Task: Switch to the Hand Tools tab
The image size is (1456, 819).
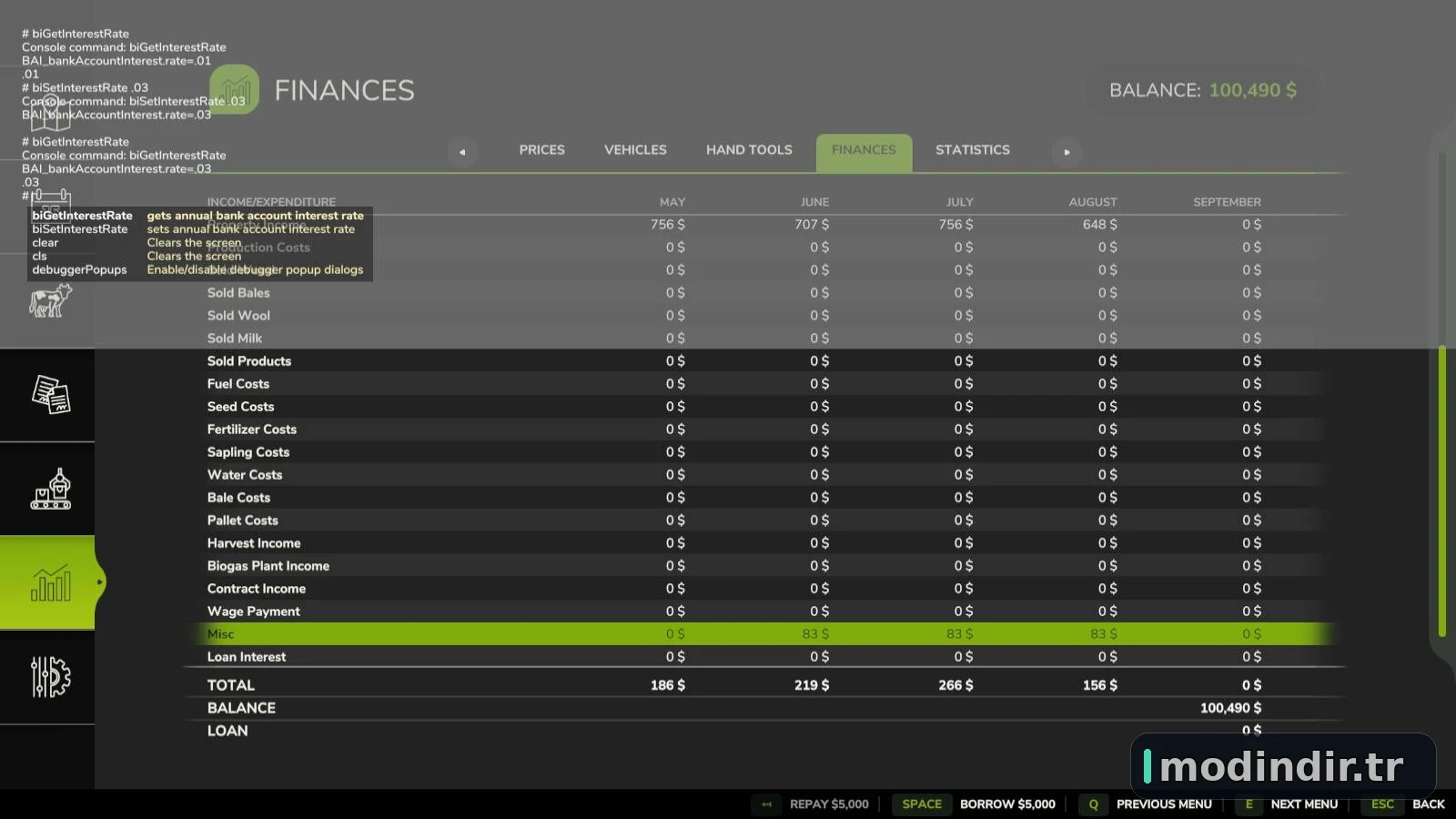Action: tap(749, 150)
